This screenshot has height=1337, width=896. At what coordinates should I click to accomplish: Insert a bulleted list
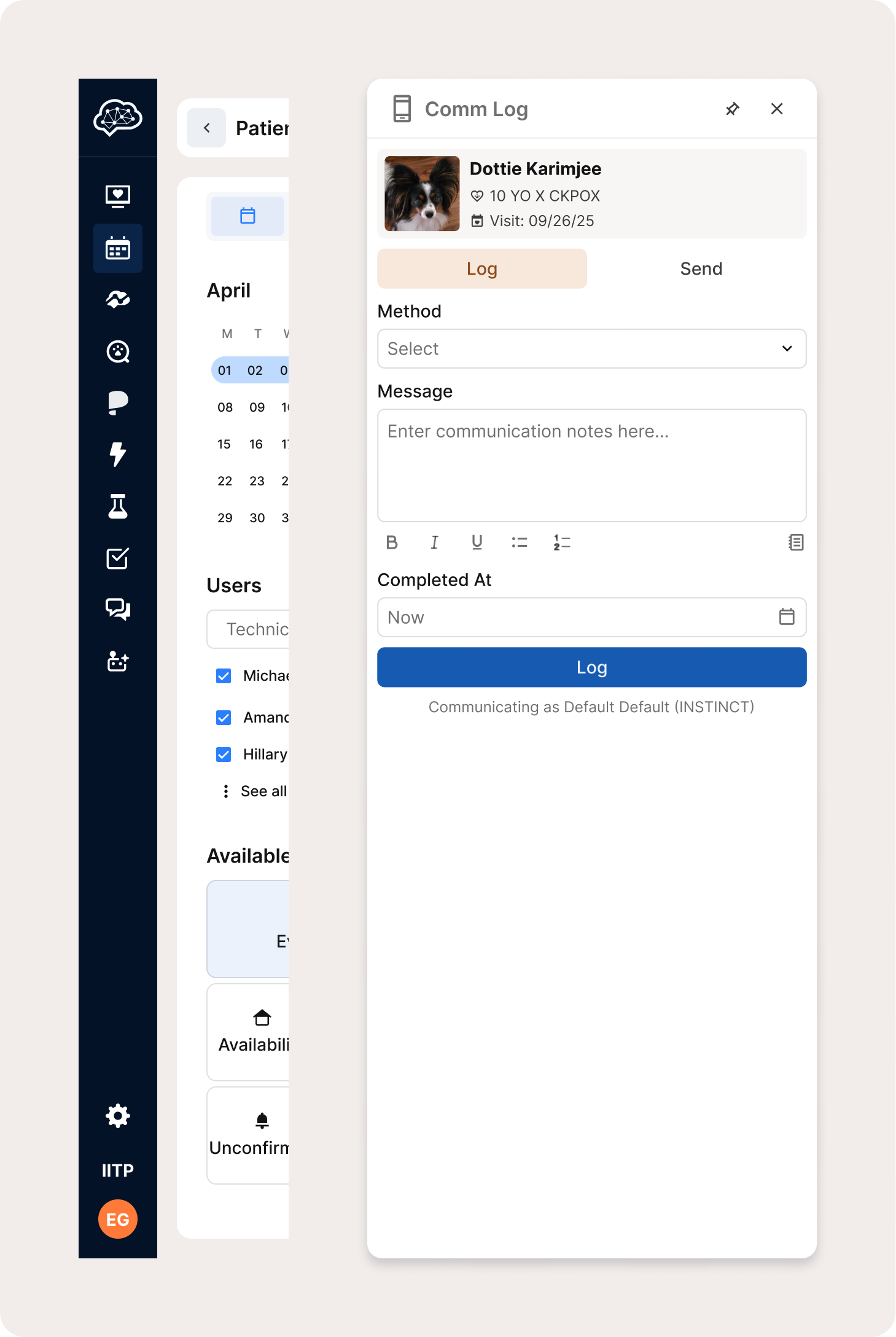[519, 542]
